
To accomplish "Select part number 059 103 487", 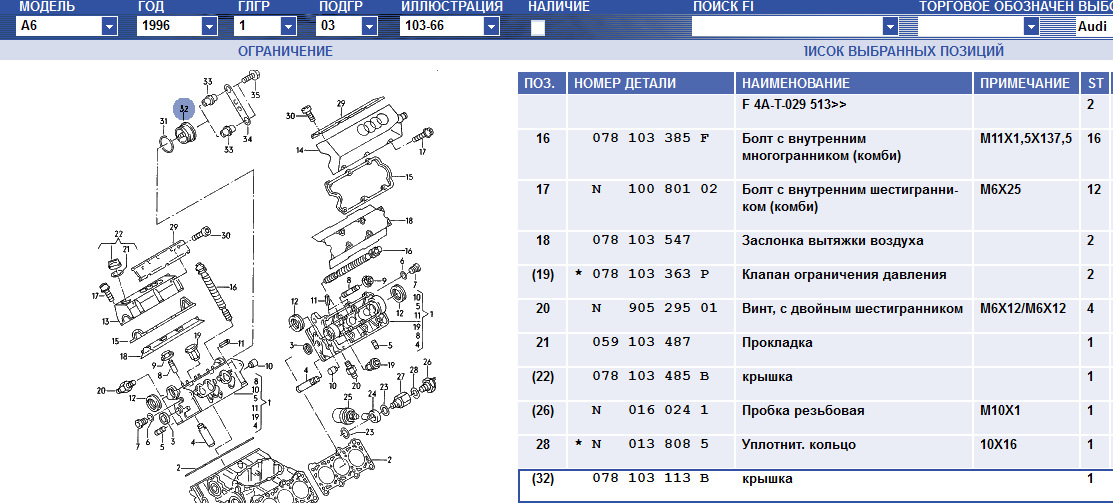I will (641, 343).
